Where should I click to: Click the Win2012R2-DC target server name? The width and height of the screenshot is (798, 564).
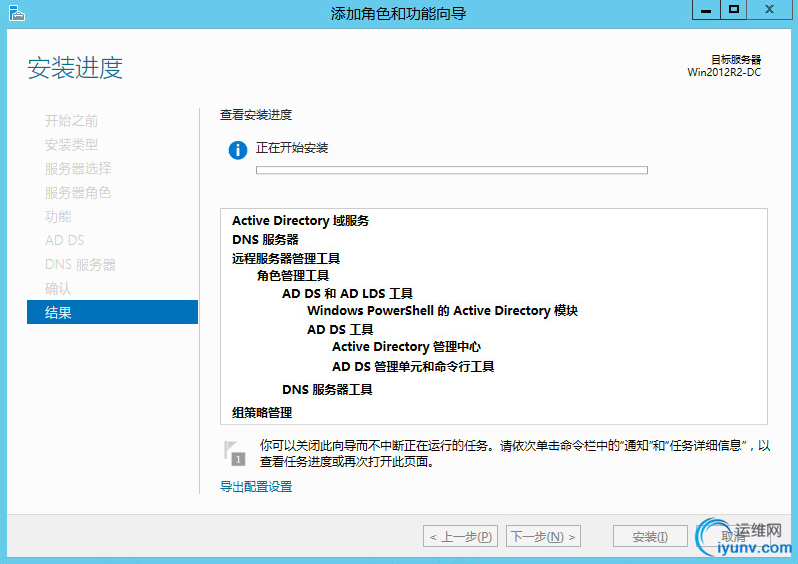(724, 72)
